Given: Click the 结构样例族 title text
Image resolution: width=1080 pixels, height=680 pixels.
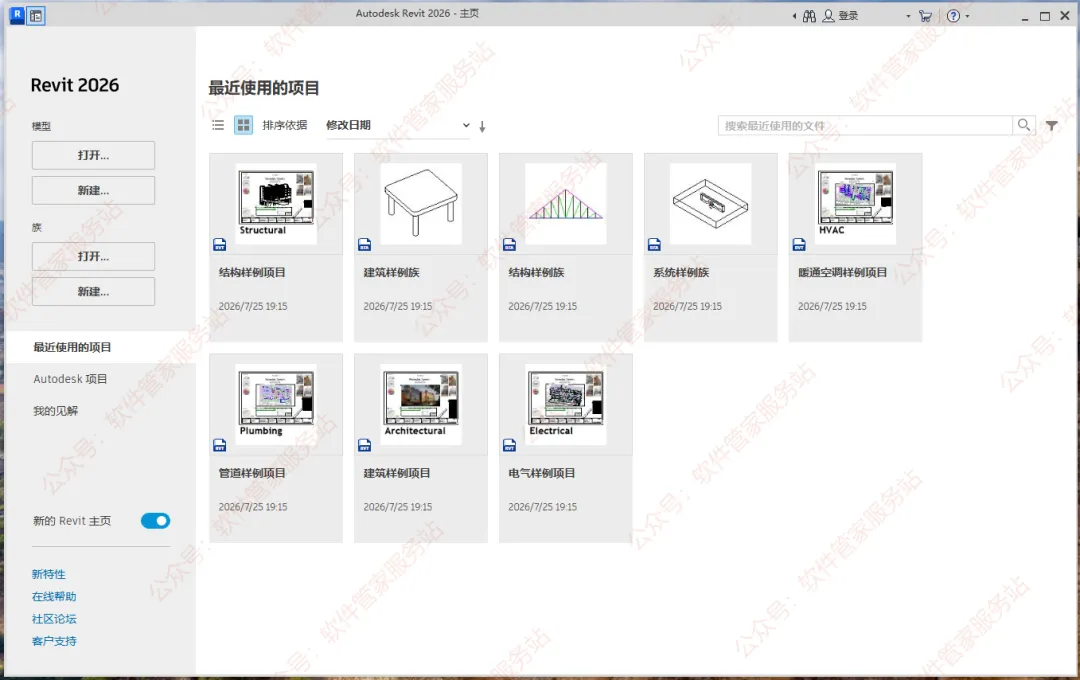Looking at the screenshot, I should 536,273.
